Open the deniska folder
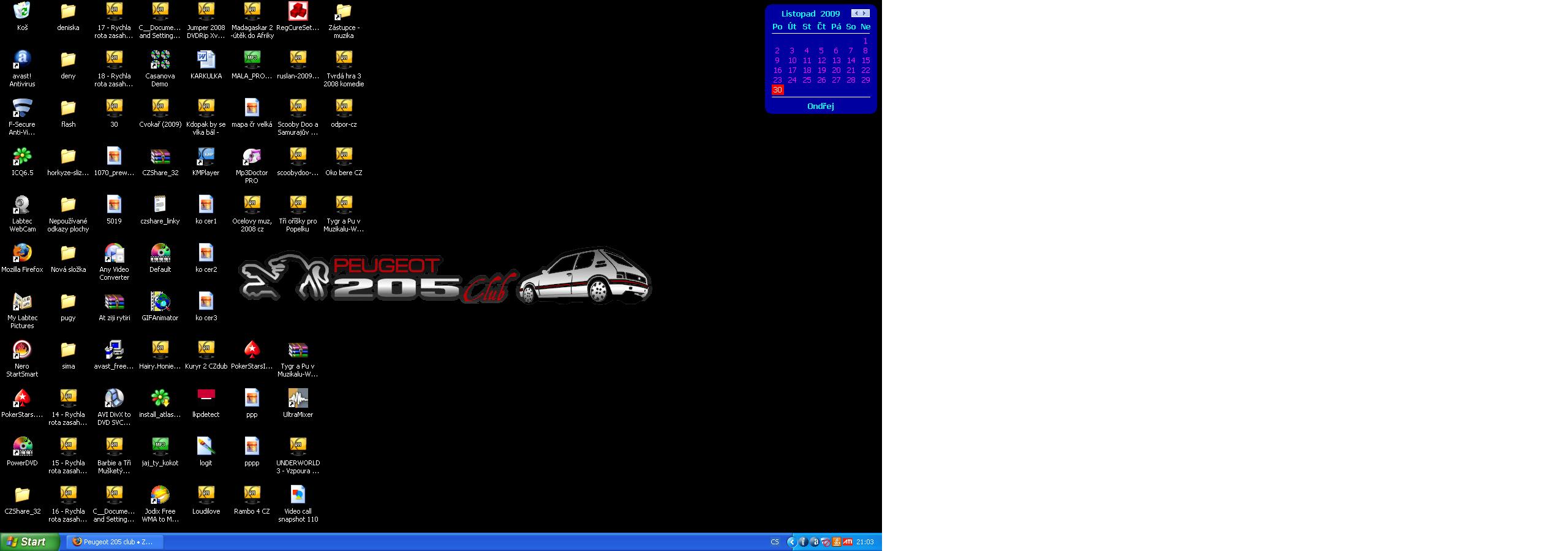This screenshot has height=551, width=1568. pos(68,11)
